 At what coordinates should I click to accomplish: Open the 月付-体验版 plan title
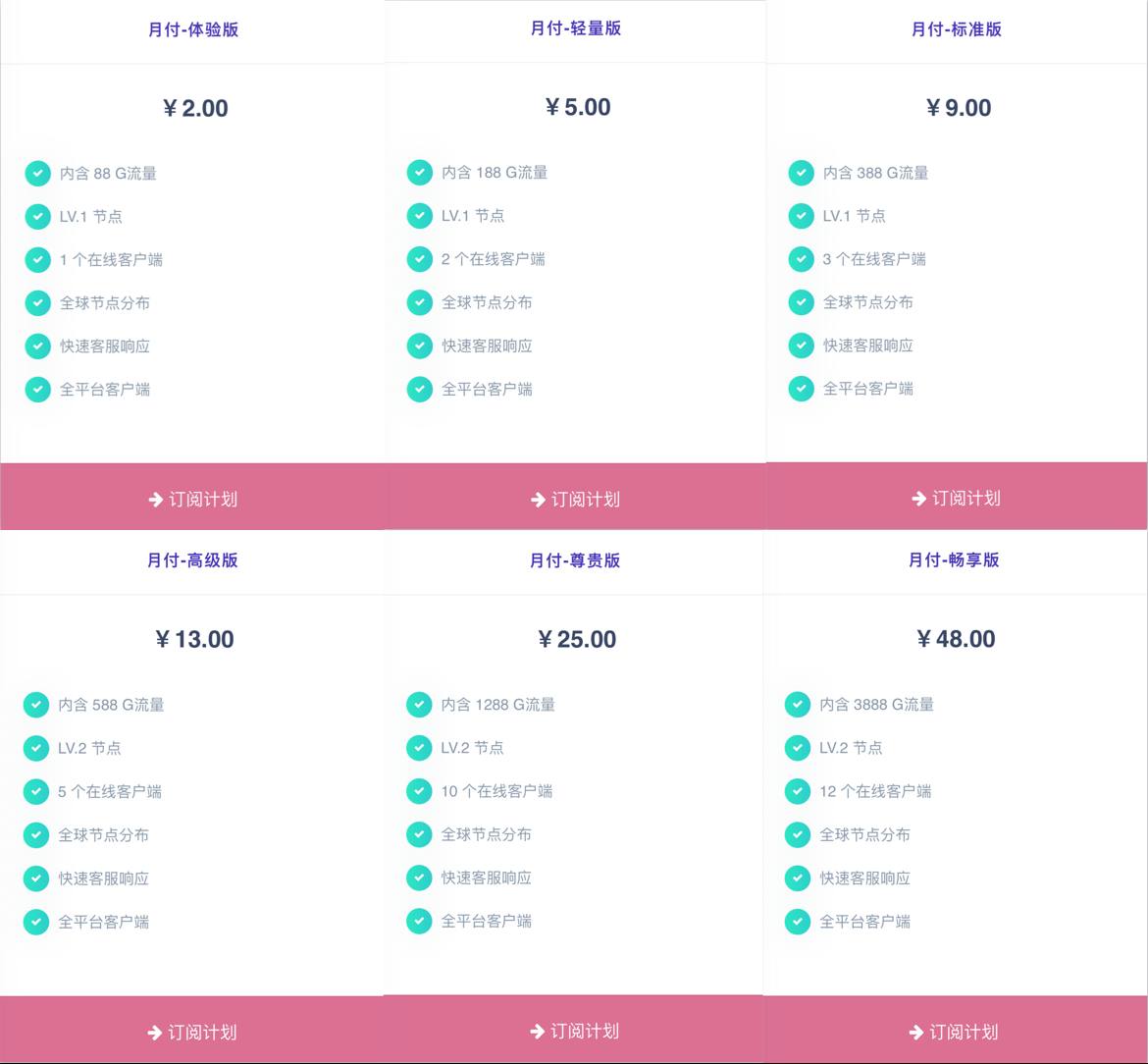[193, 29]
